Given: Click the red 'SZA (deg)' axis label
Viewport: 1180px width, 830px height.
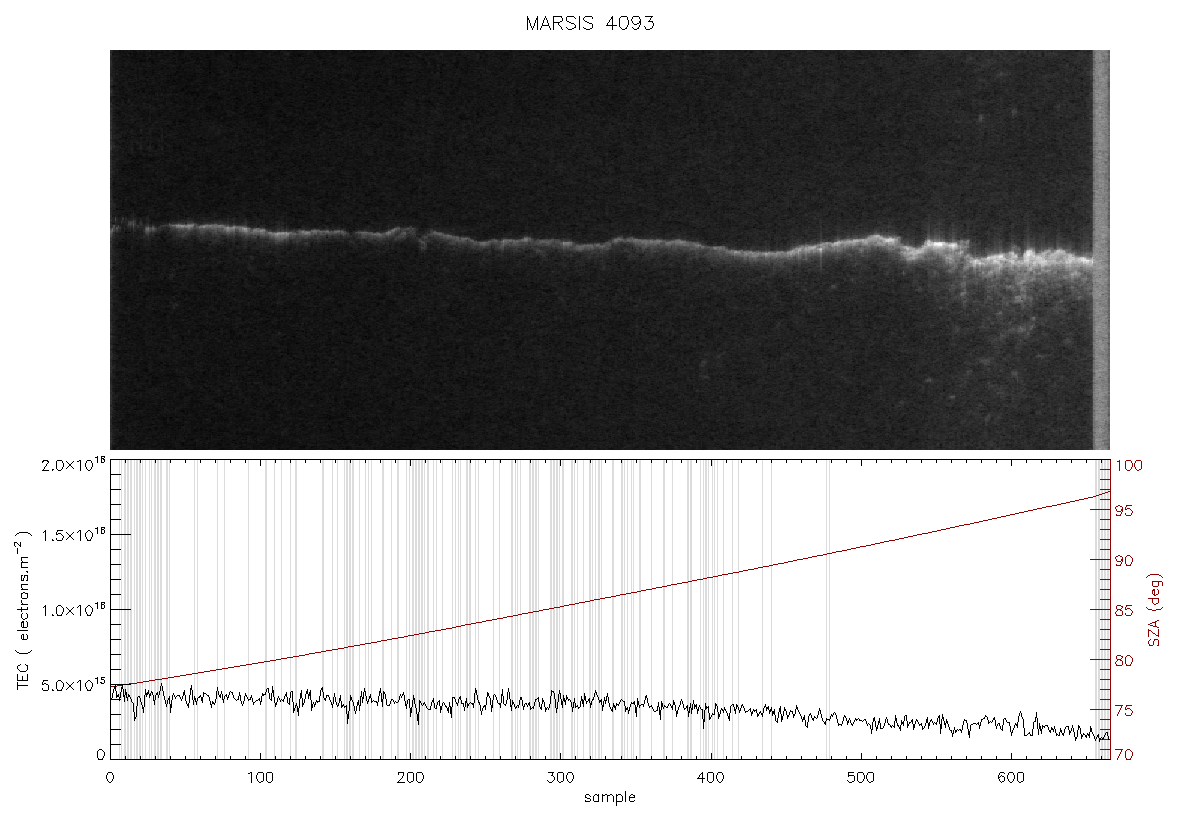Looking at the screenshot, I should tap(1155, 610).
